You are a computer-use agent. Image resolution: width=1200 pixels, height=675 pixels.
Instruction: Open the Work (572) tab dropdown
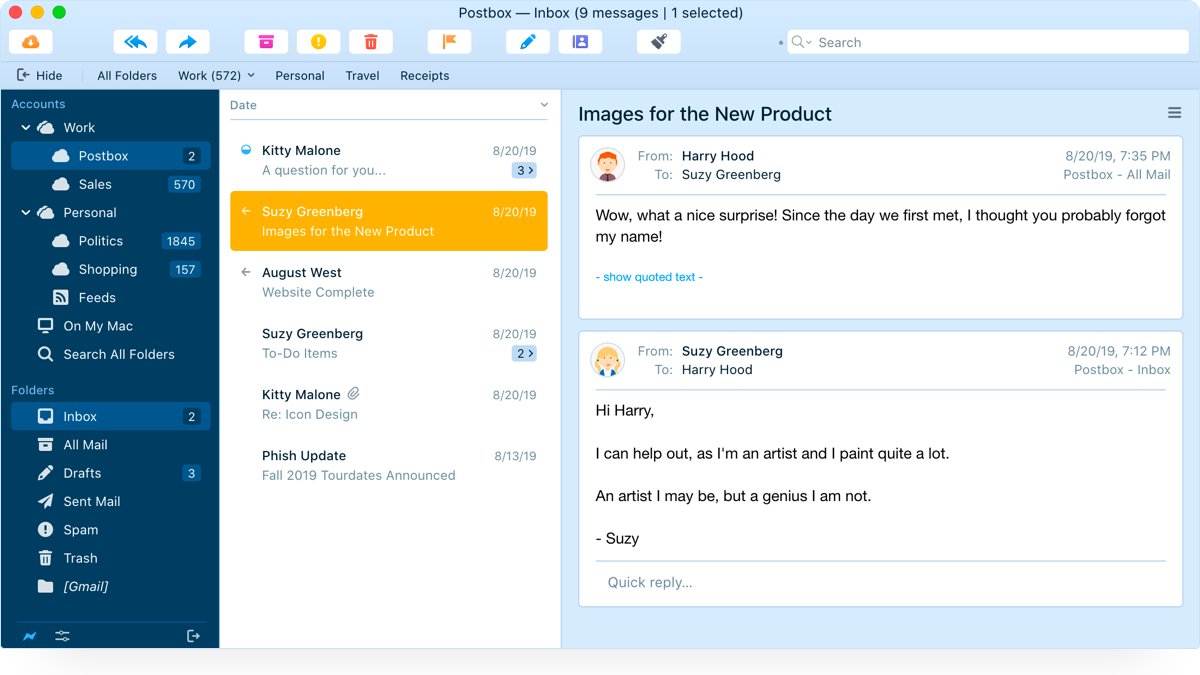coord(216,75)
